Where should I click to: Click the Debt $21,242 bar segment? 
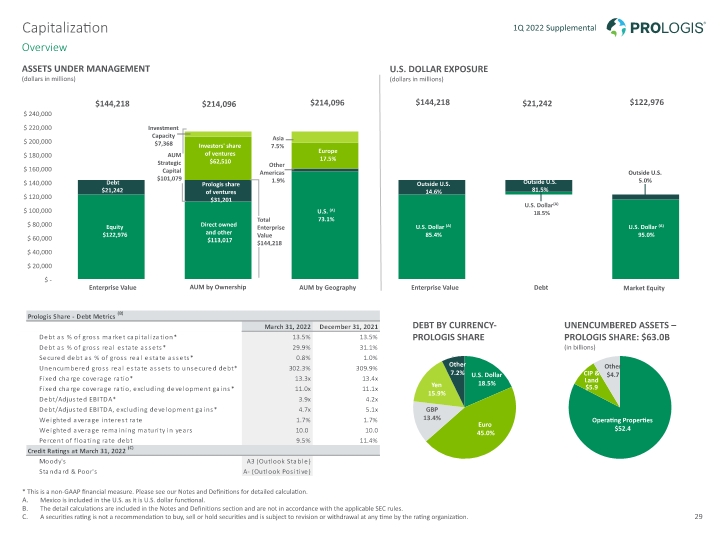[111, 187]
